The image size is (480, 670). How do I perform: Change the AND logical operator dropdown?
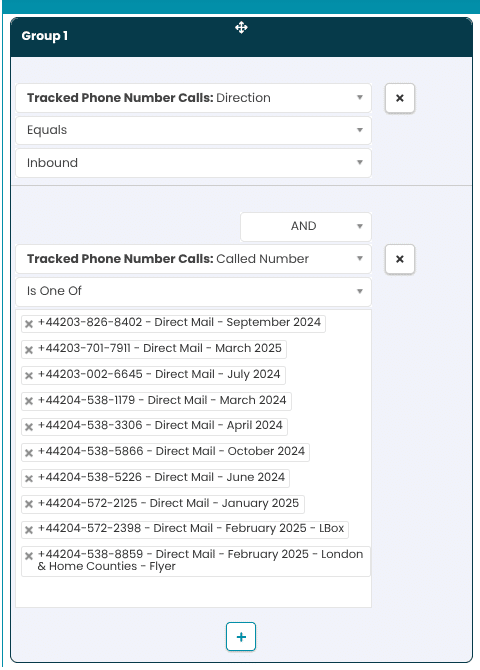pyautogui.click(x=306, y=226)
